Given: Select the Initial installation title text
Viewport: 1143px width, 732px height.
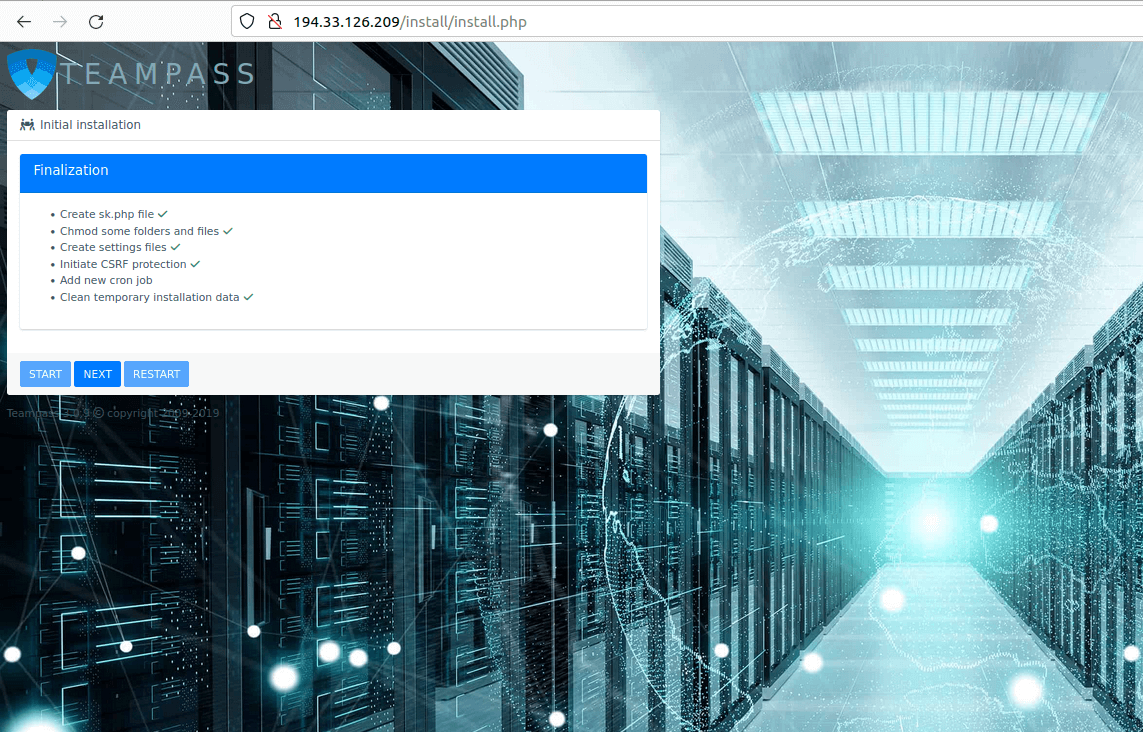Looking at the screenshot, I should click(90, 125).
